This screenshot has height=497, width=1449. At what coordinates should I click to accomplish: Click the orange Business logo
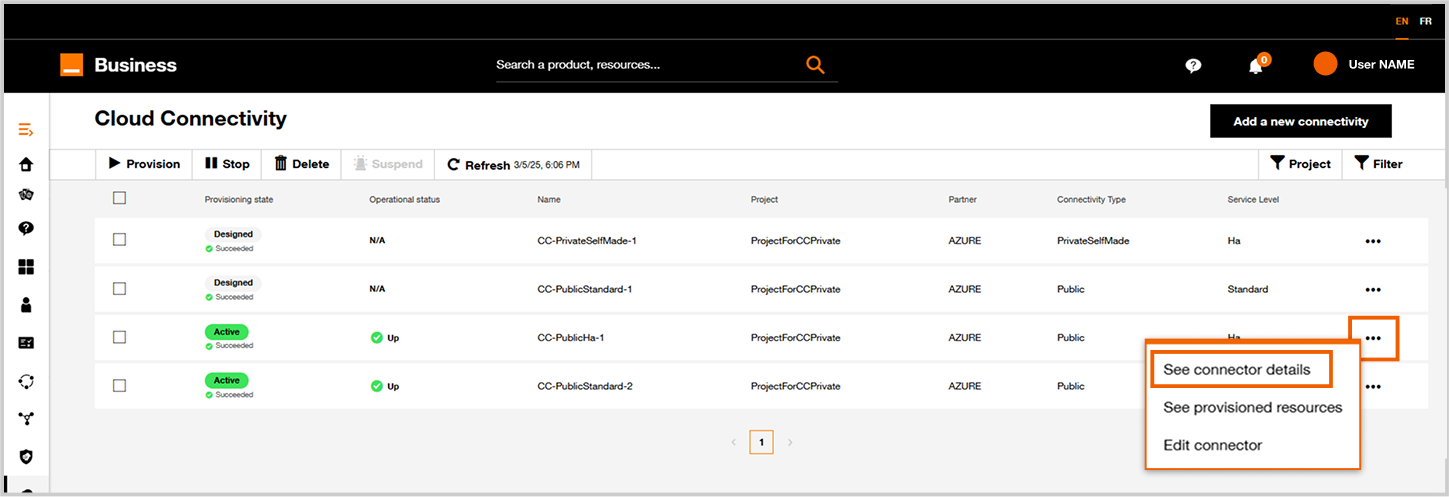point(70,65)
